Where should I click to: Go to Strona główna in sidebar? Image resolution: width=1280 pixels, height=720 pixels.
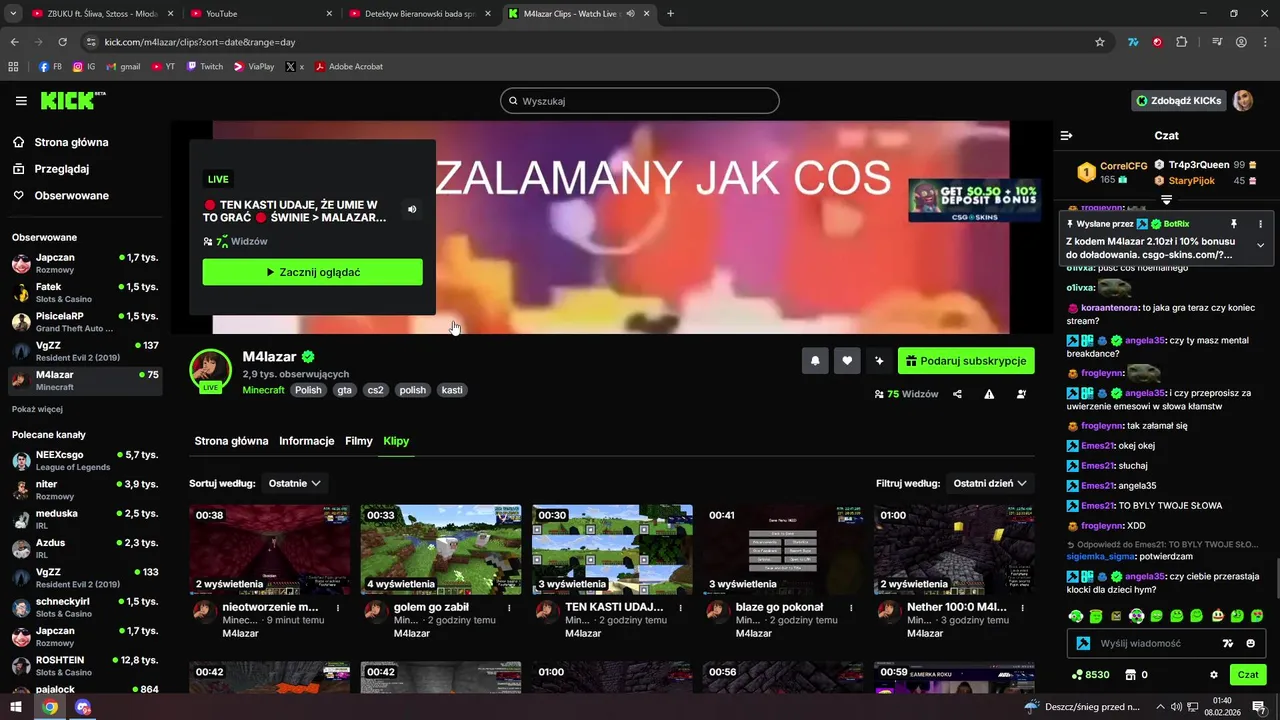tap(72, 142)
